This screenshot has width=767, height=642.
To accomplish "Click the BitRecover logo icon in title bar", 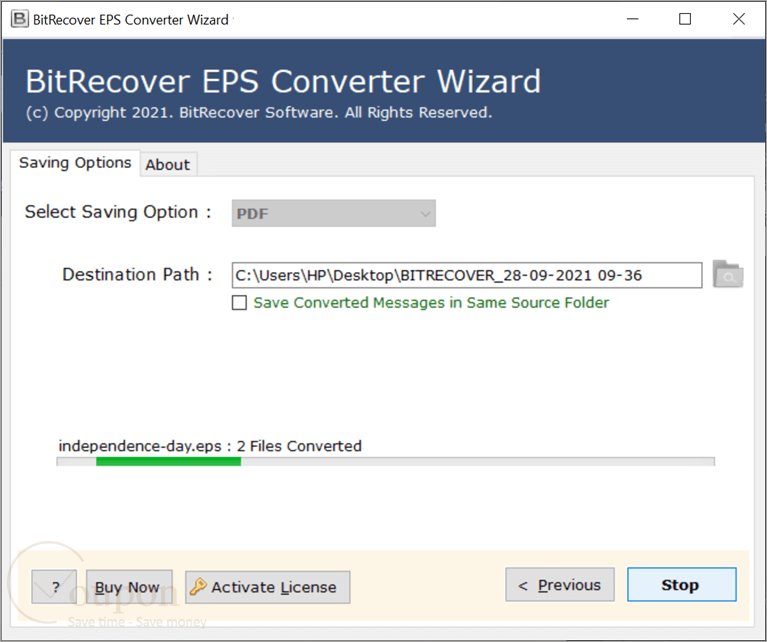I will 20,20.
